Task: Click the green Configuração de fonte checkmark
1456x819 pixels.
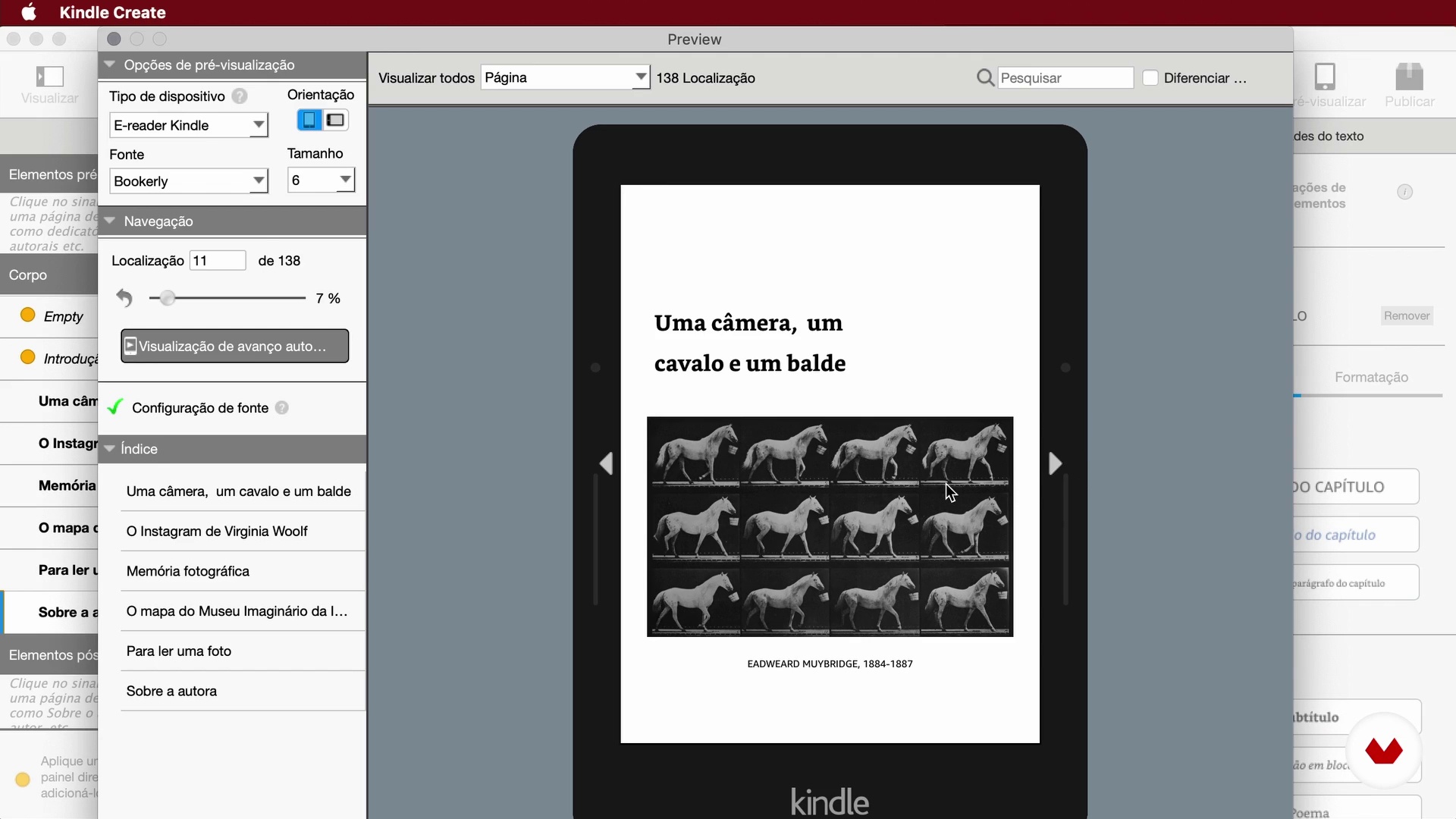Action: 115,407
